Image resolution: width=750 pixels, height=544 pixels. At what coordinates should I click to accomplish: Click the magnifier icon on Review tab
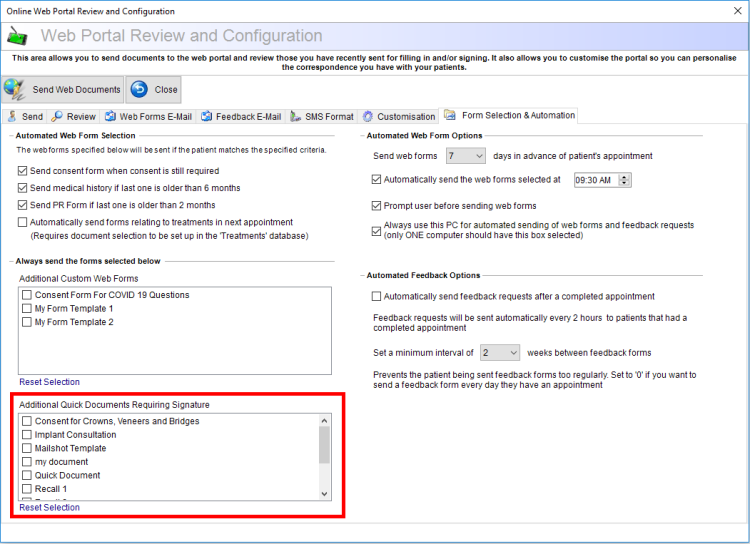[57, 116]
